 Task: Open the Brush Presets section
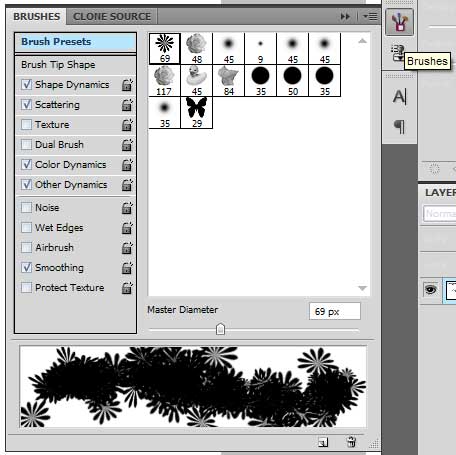pyautogui.click(x=75, y=42)
